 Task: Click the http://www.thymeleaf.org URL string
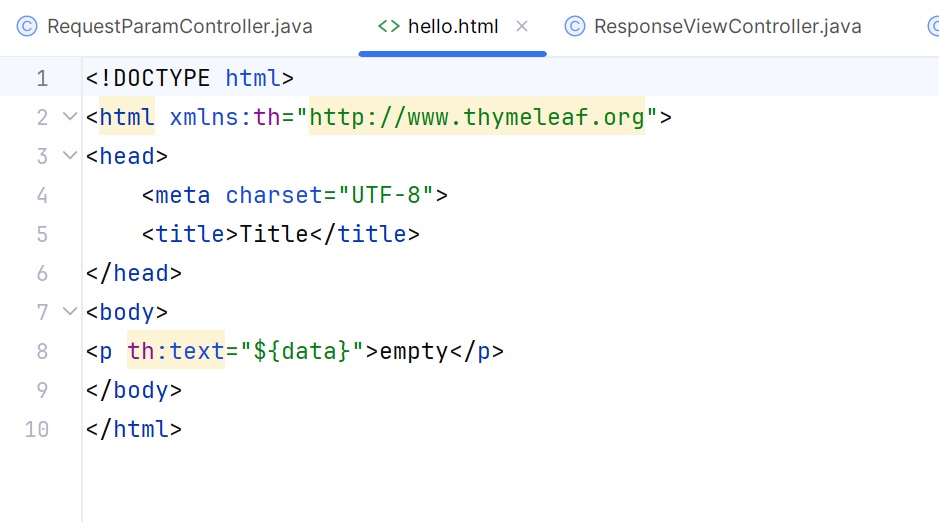pos(477,117)
